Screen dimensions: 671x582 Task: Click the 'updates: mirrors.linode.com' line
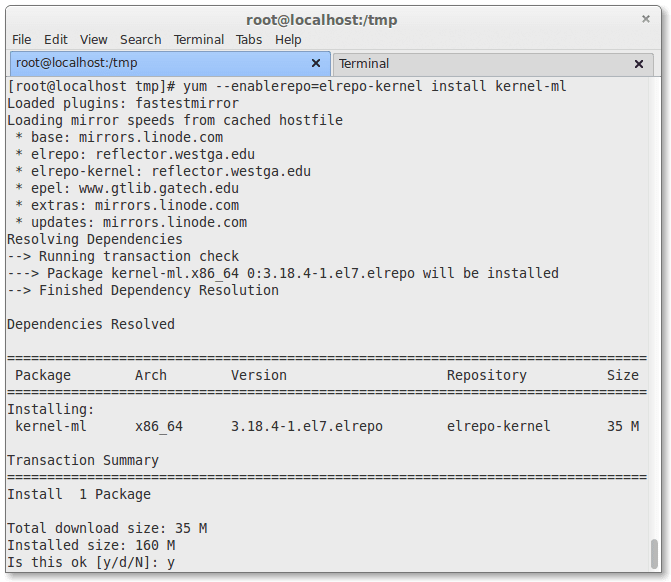[x=131, y=223]
